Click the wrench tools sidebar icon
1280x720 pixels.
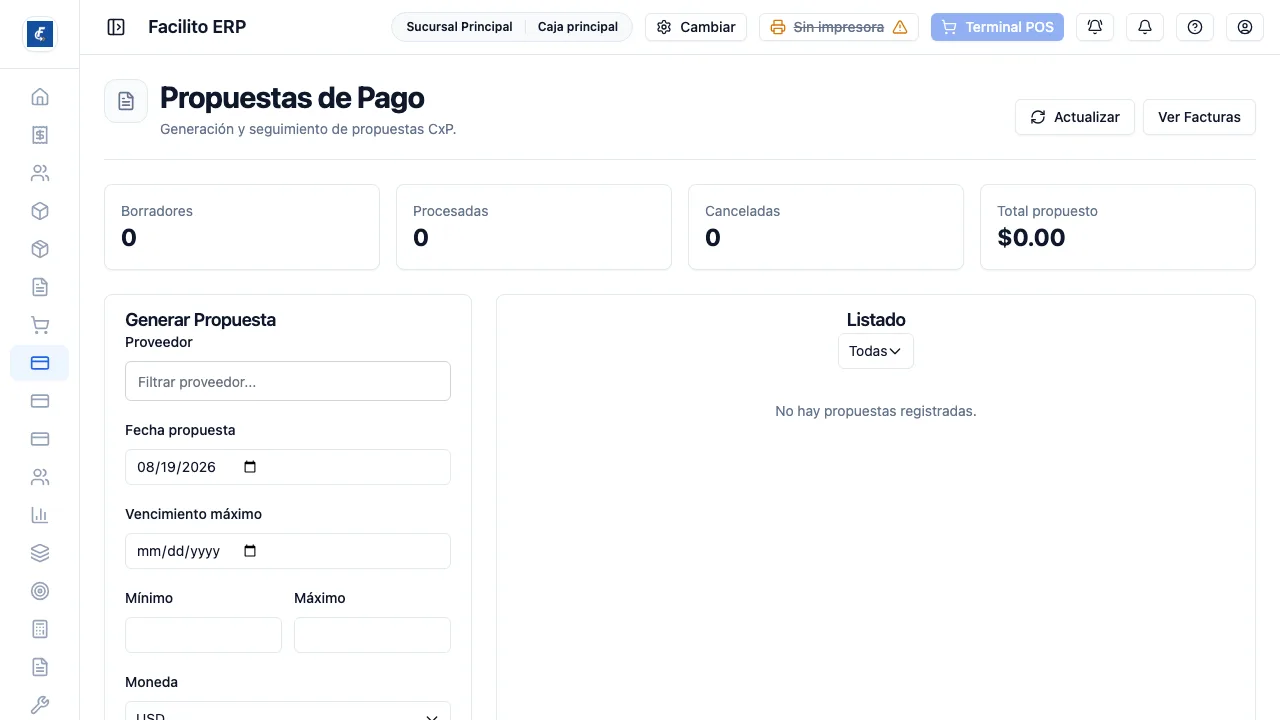[x=40, y=705]
